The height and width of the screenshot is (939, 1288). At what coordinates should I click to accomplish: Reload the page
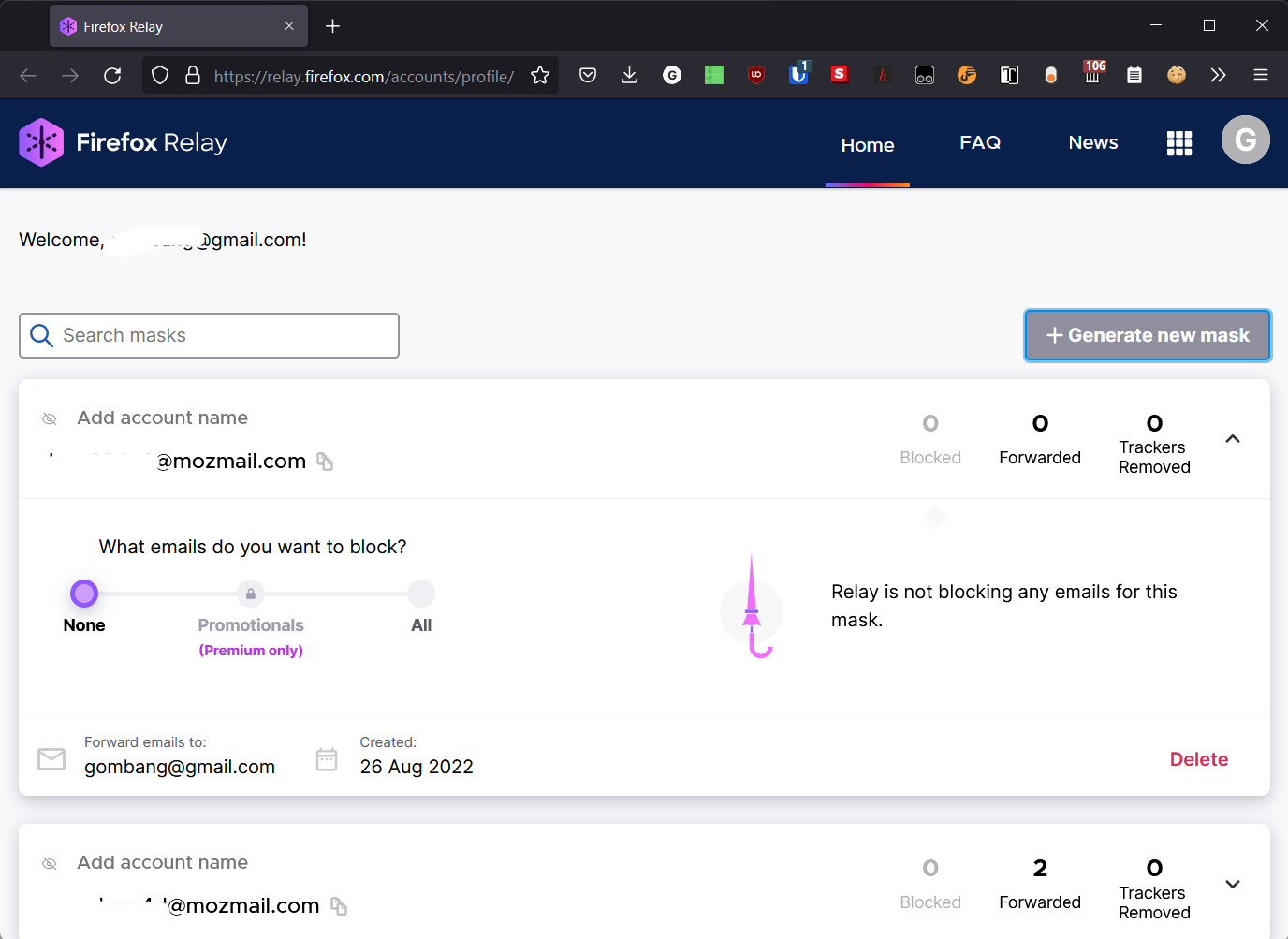112,76
